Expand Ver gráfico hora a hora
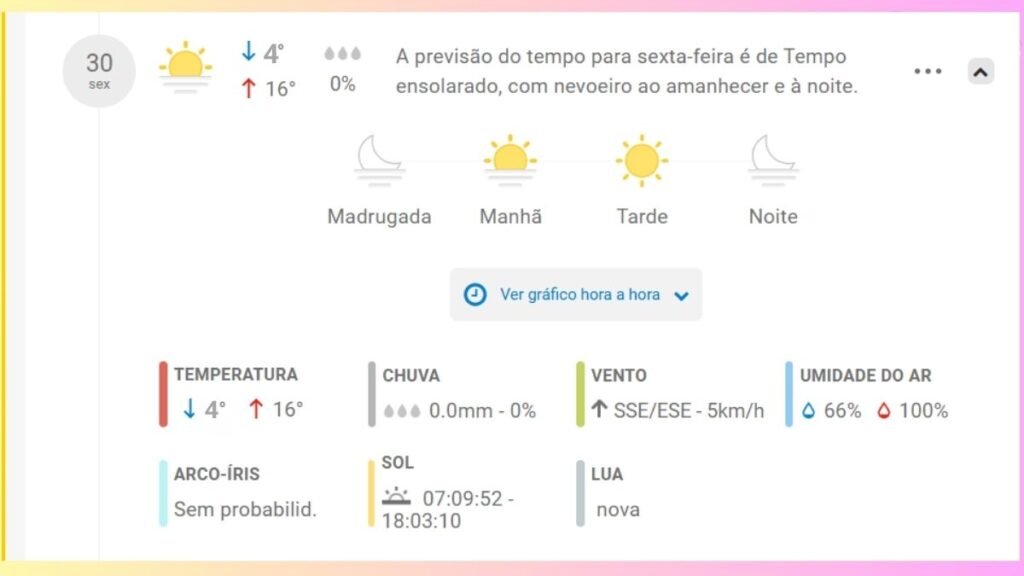The width and height of the screenshot is (1024, 576). [x=576, y=295]
